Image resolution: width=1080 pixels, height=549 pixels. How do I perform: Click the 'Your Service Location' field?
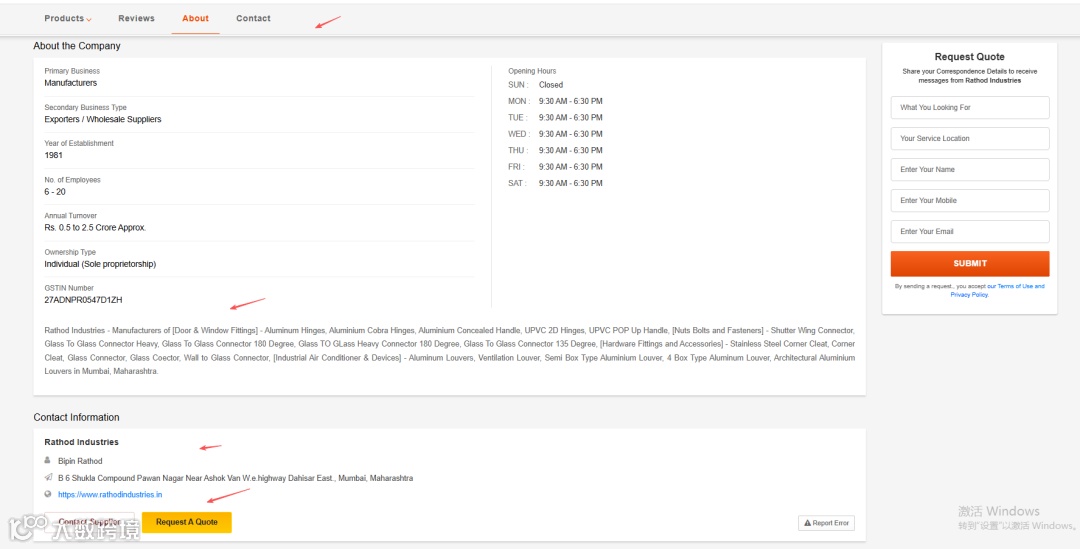pyautogui.click(x=970, y=138)
